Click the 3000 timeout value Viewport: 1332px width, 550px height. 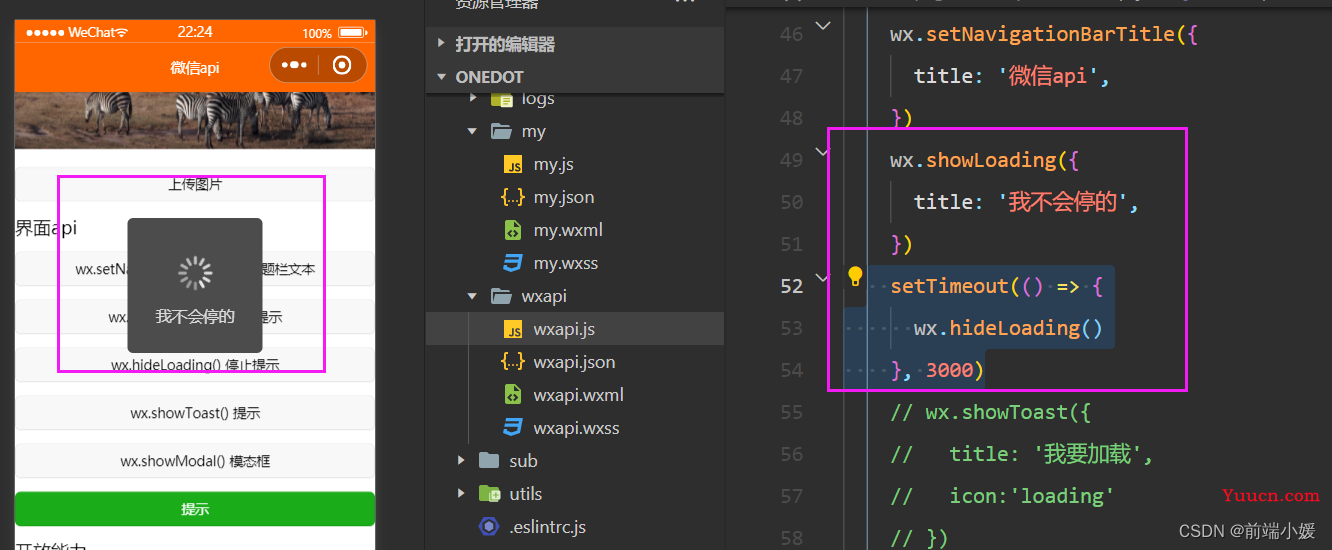[949, 370]
